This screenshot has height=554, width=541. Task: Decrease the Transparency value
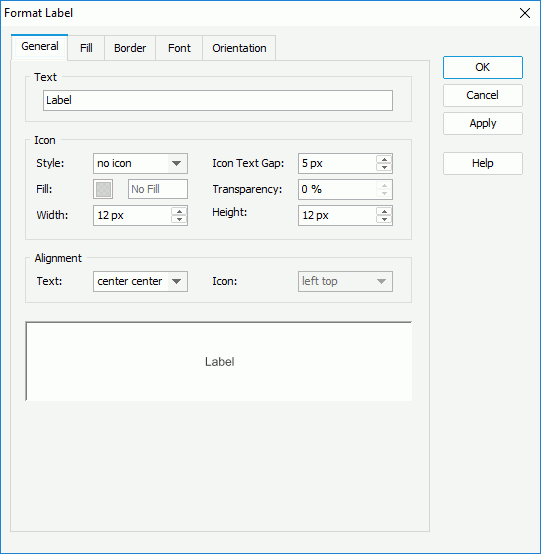click(384, 194)
